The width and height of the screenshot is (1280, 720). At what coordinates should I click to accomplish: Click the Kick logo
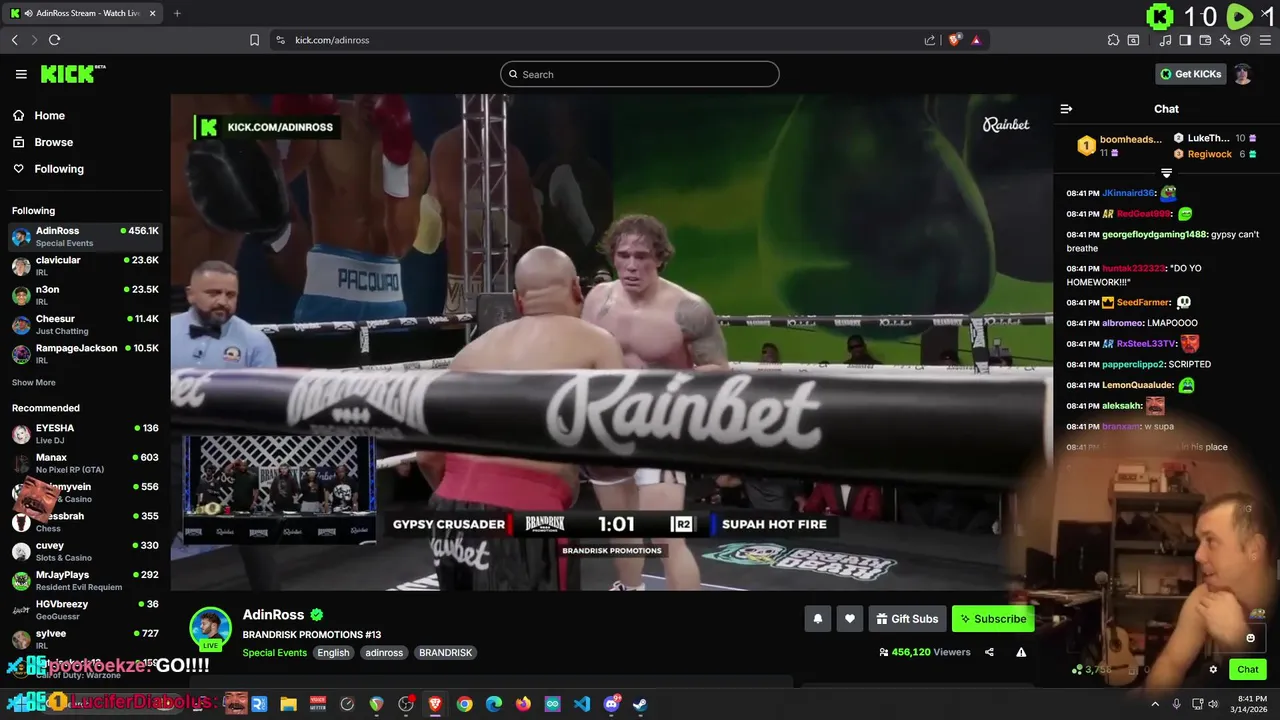73,74
